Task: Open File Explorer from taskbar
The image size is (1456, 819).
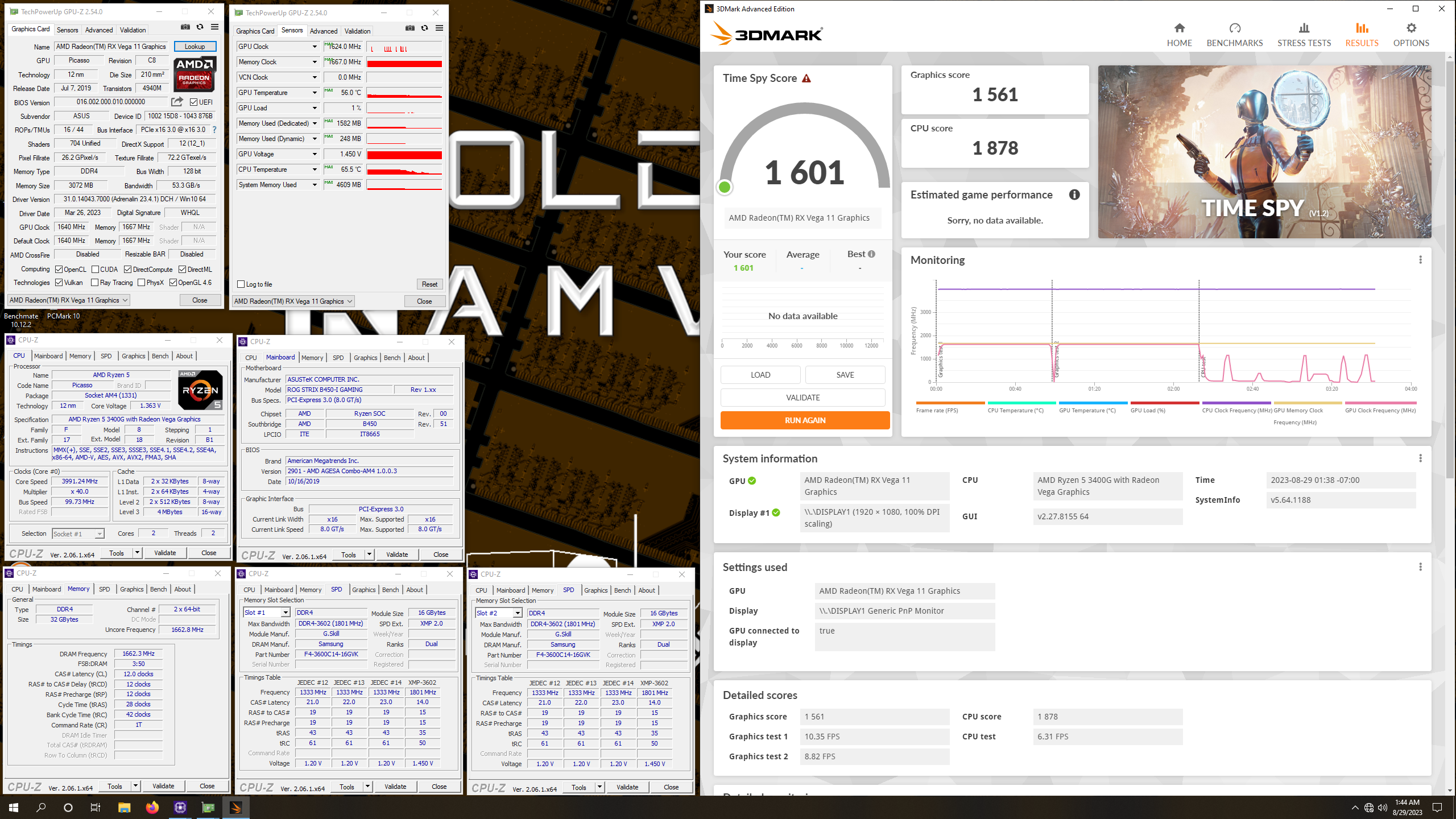Action: (x=124, y=807)
